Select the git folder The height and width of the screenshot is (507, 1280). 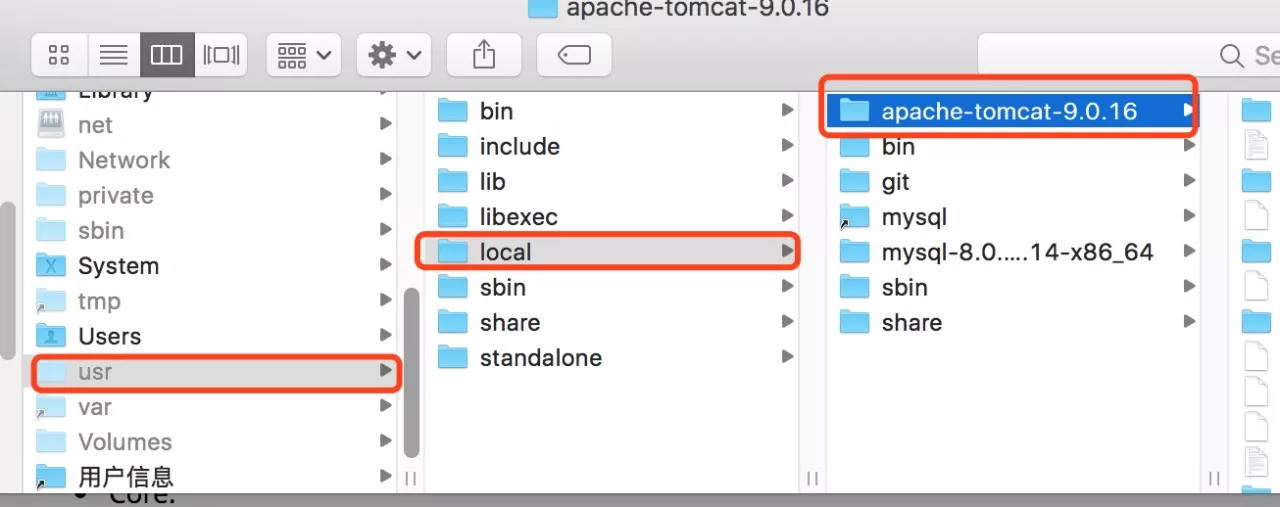point(1013,181)
